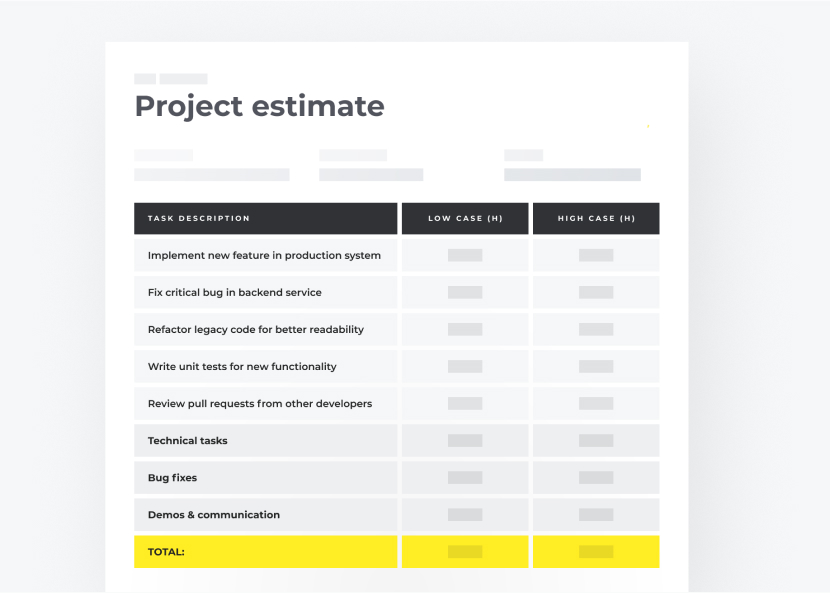Click the Fix critical bug task text
The width and height of the screenshot is (830, 593).
235,292
